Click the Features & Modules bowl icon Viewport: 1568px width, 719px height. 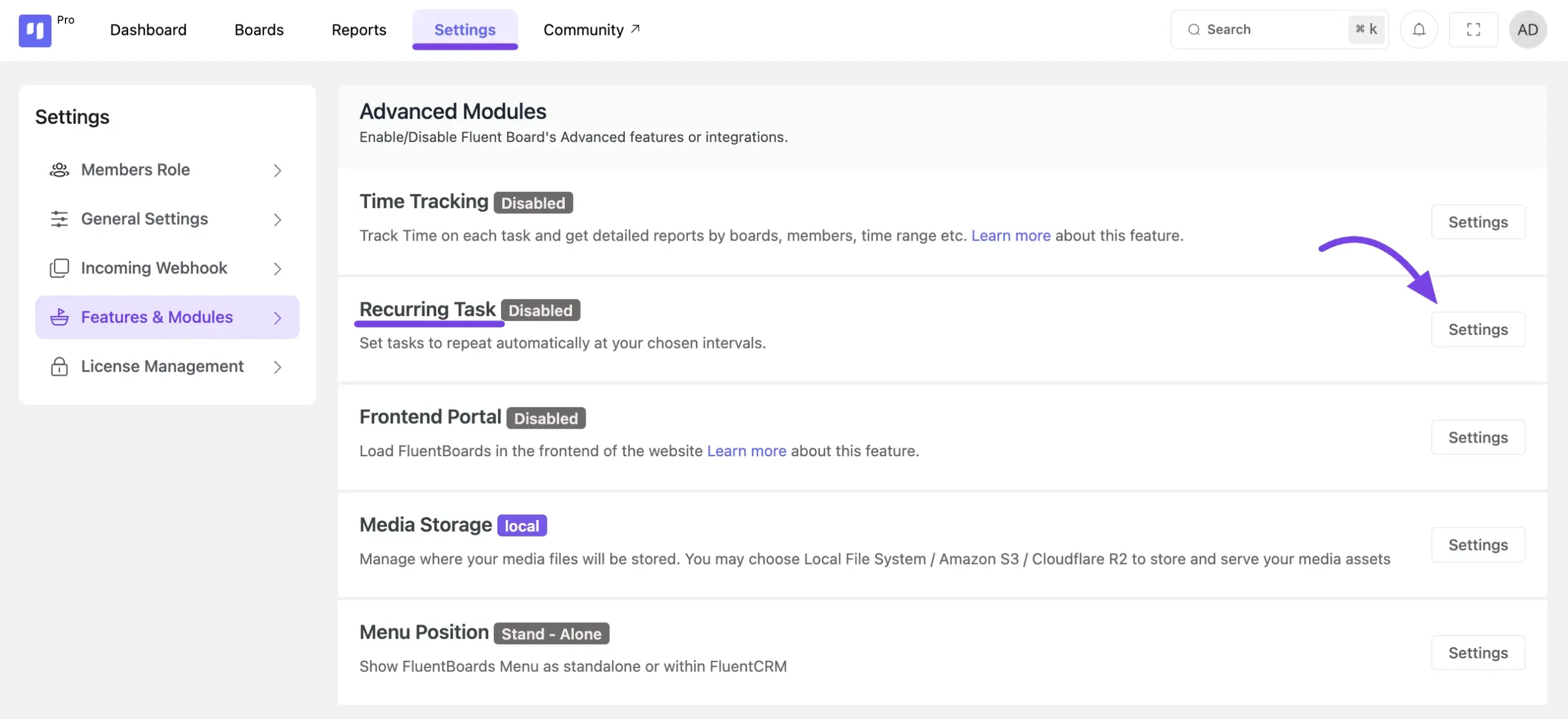tap(59, 317)
